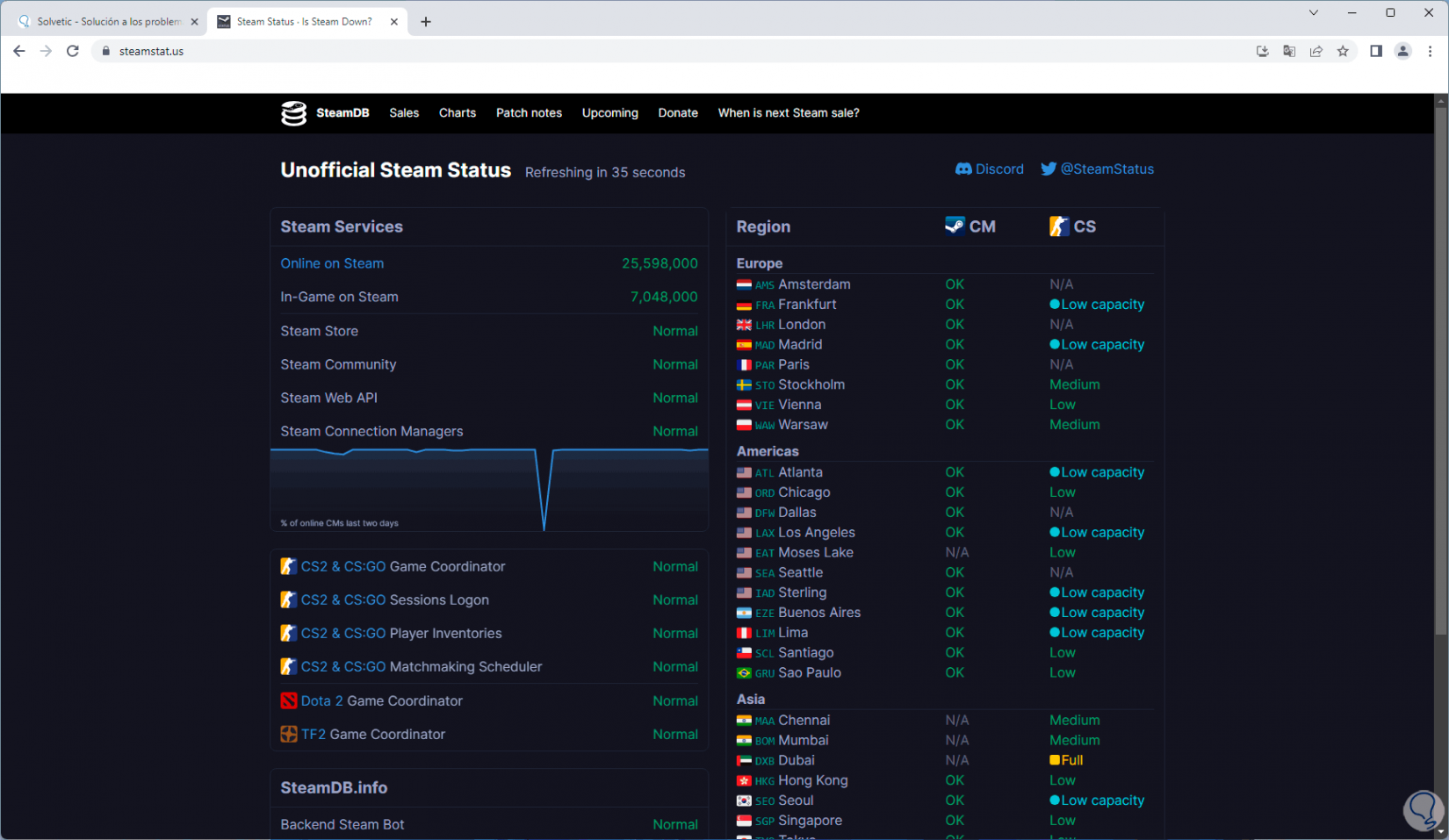Switch to the Solvetic tab
This screenshot has width=1449, height=840.
click(108, 22)
